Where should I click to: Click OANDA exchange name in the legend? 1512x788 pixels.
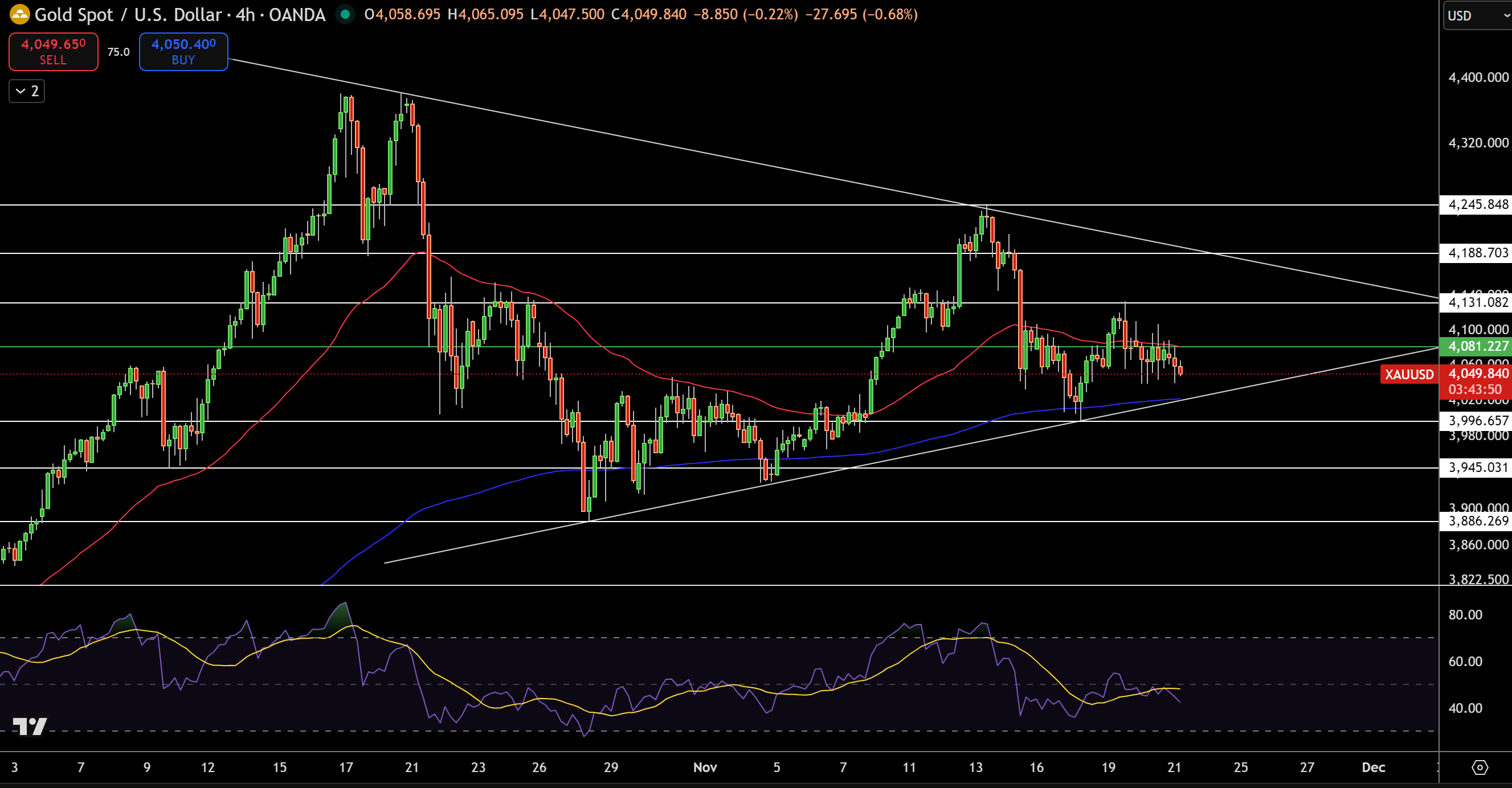296,15
